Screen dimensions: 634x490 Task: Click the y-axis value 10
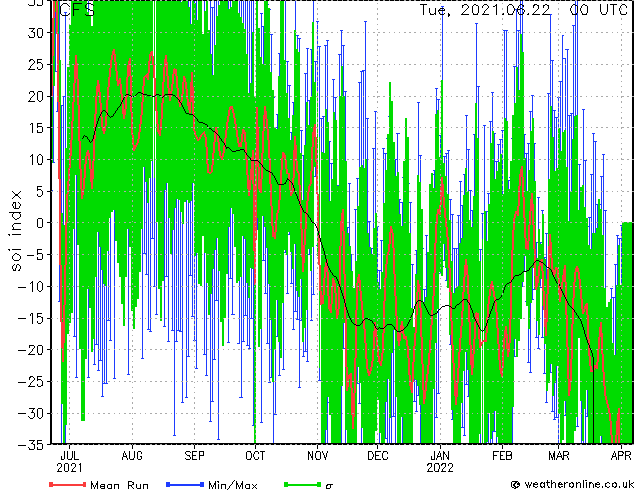(36, 160)
